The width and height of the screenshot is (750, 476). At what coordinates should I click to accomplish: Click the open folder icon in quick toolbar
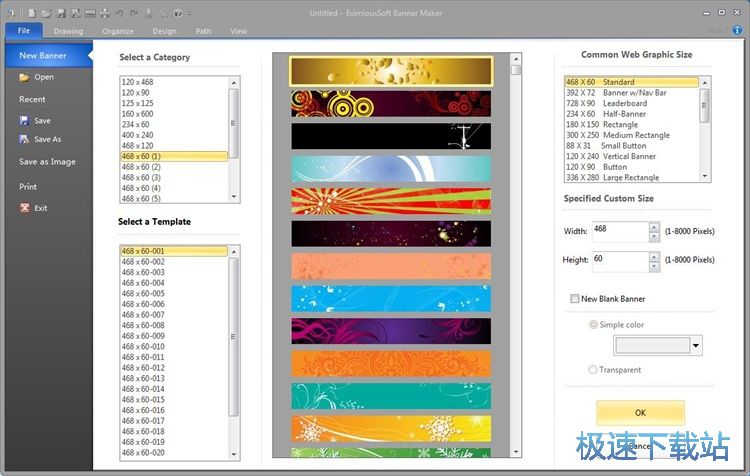tap(46, 13)
